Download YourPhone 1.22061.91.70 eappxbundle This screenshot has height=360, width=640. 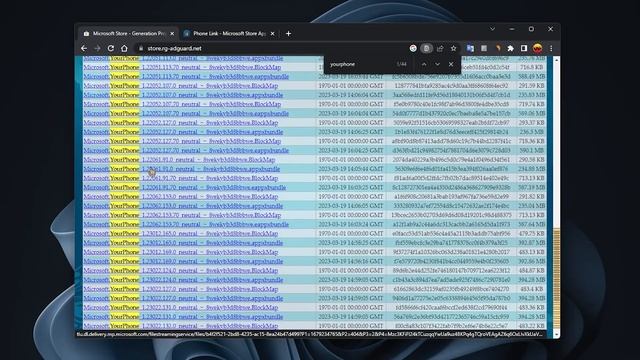[x=184, y=187]
